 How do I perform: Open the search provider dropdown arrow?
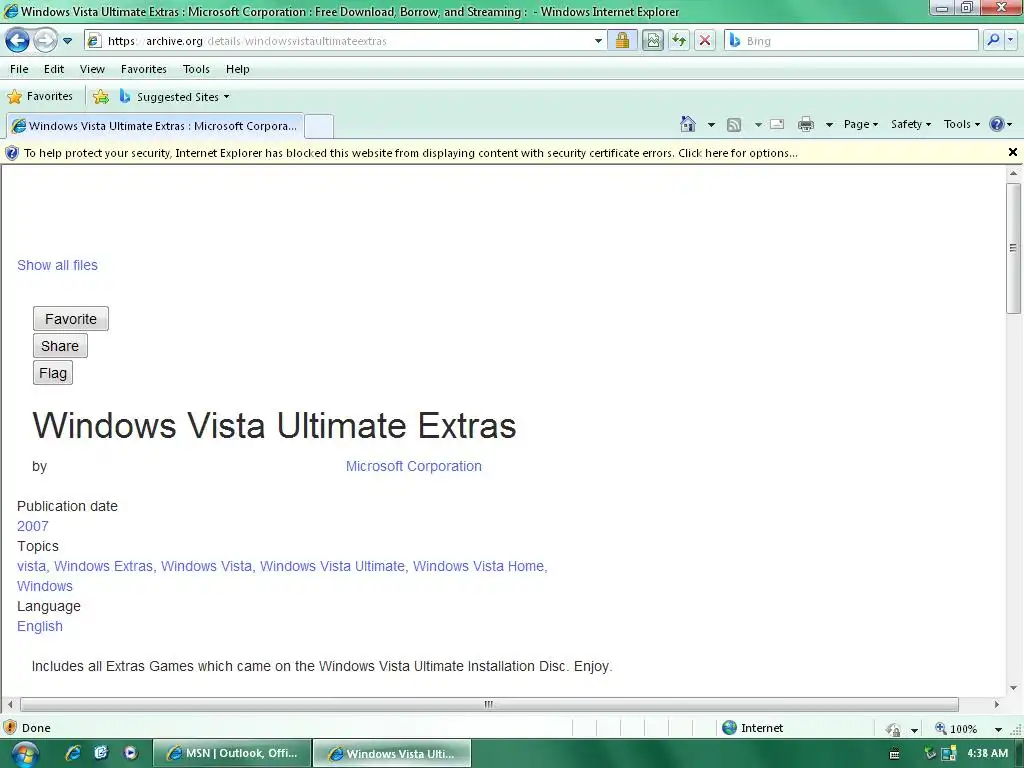pyautogui.click(x=1010, y=40)
